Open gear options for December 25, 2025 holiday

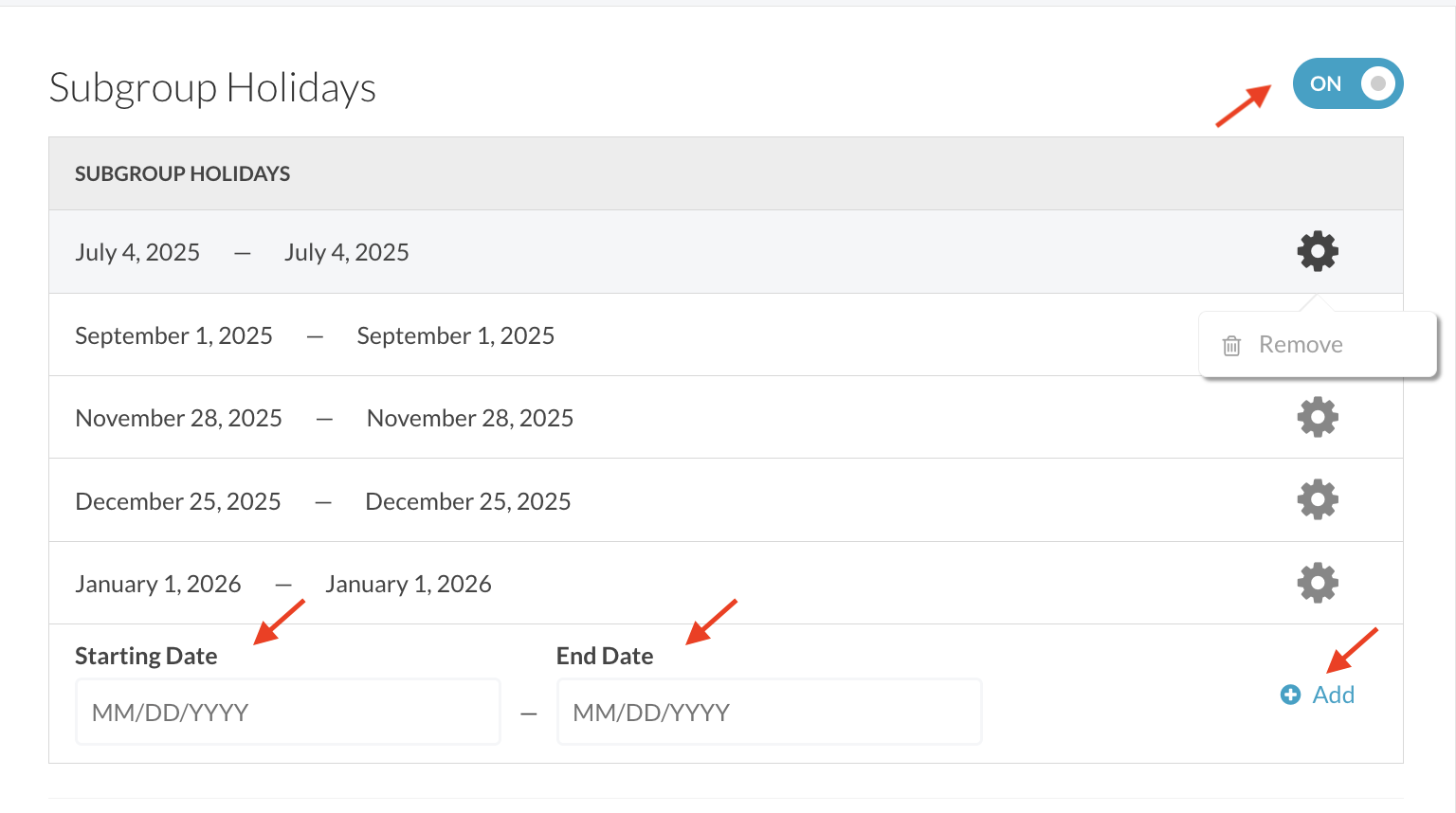click(x=1318, y=499)
